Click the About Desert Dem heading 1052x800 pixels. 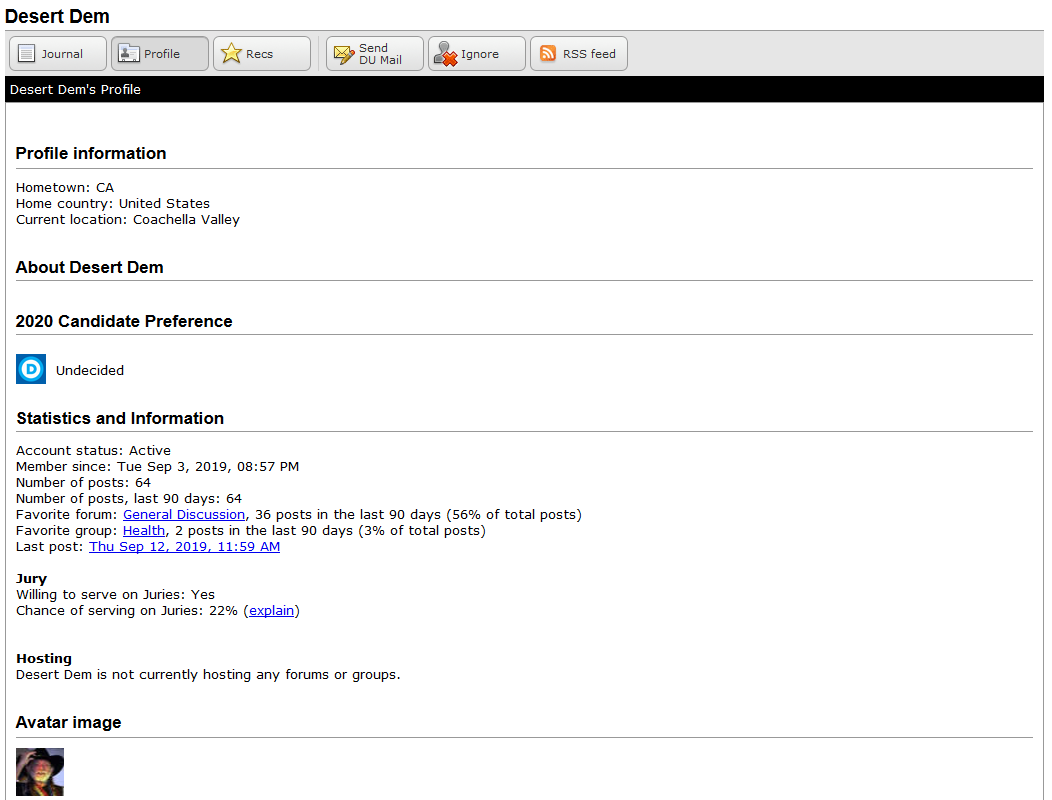90,267
